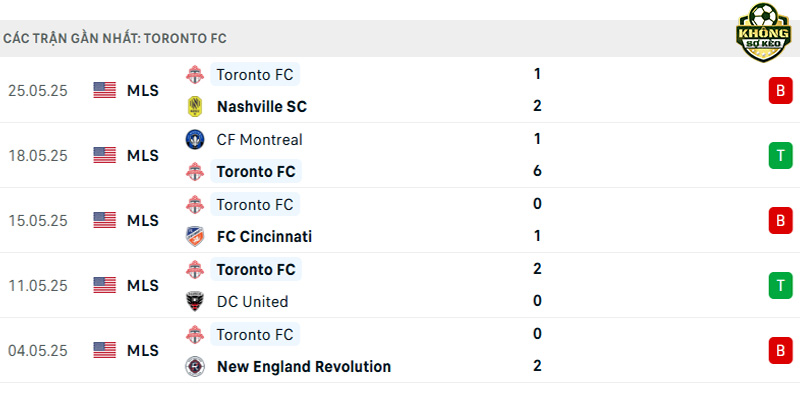Click the DC United team crest
The image size is (800, 400).
pos(195,301)
